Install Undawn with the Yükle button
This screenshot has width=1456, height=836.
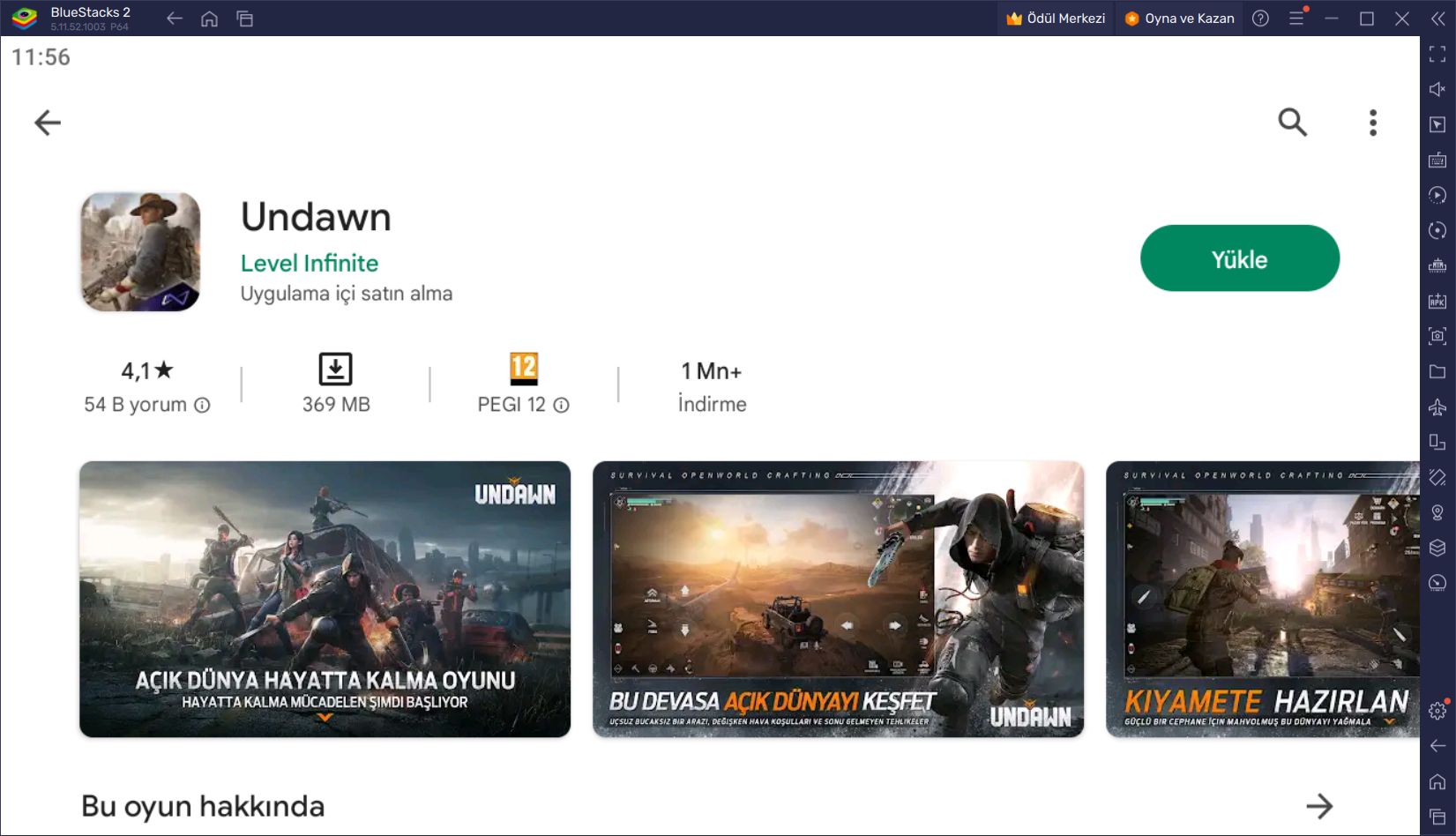[1240, 258]
